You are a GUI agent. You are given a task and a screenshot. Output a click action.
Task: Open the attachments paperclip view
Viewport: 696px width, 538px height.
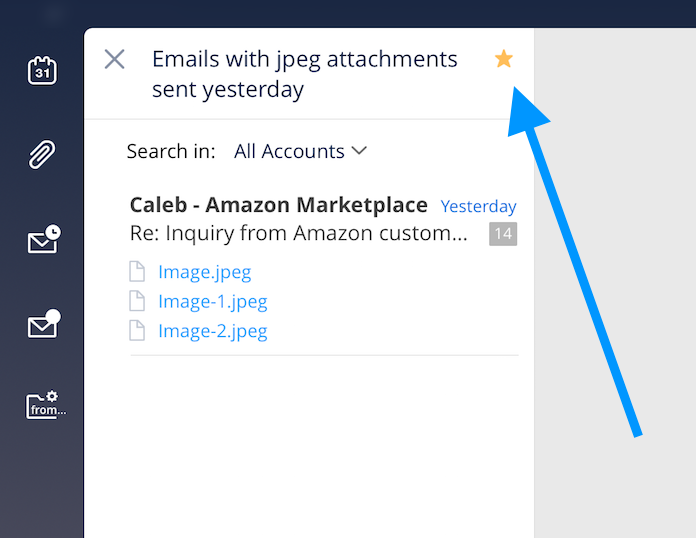coord(42,155)
